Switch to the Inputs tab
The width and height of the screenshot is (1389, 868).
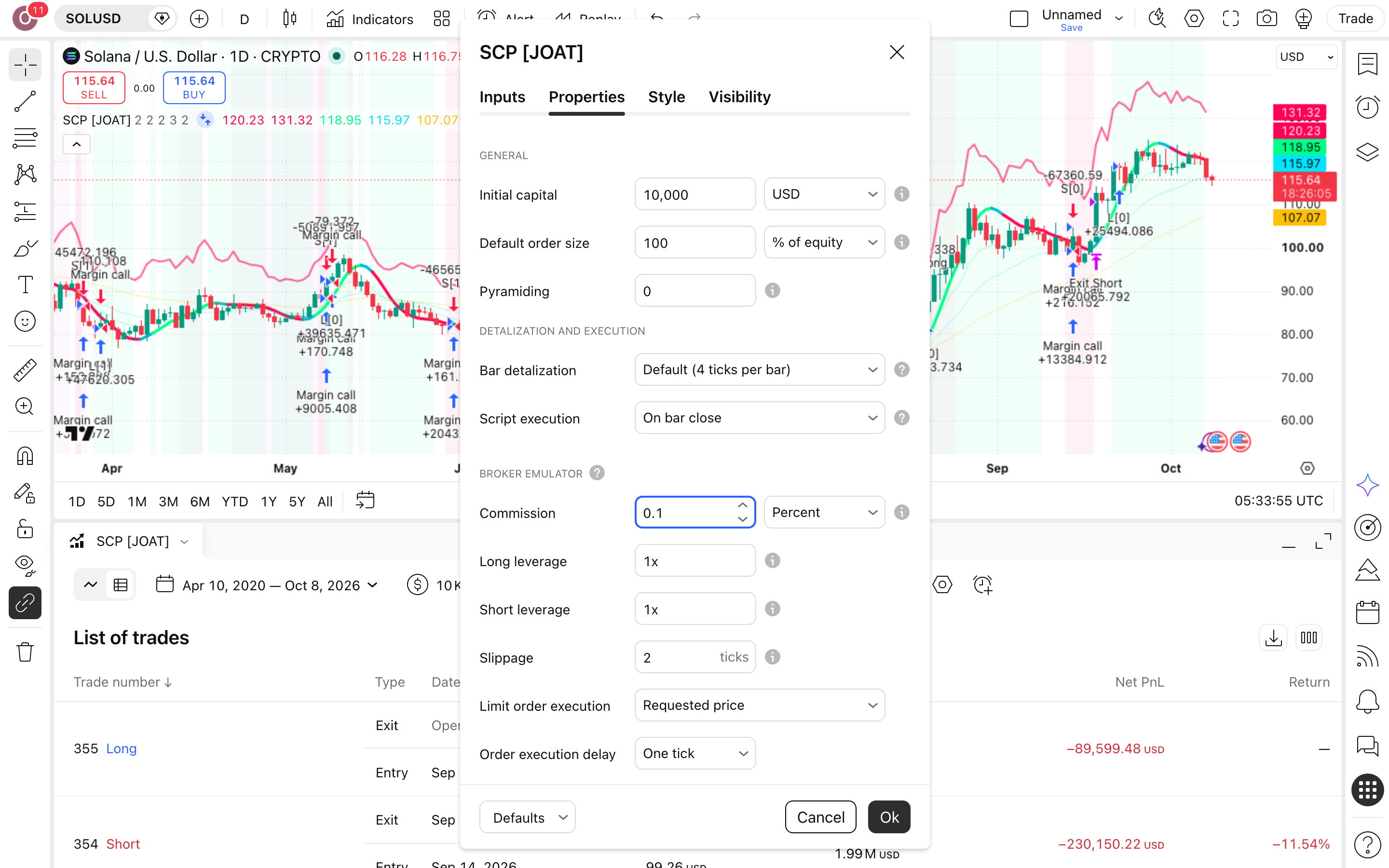[x=502, y=97]
